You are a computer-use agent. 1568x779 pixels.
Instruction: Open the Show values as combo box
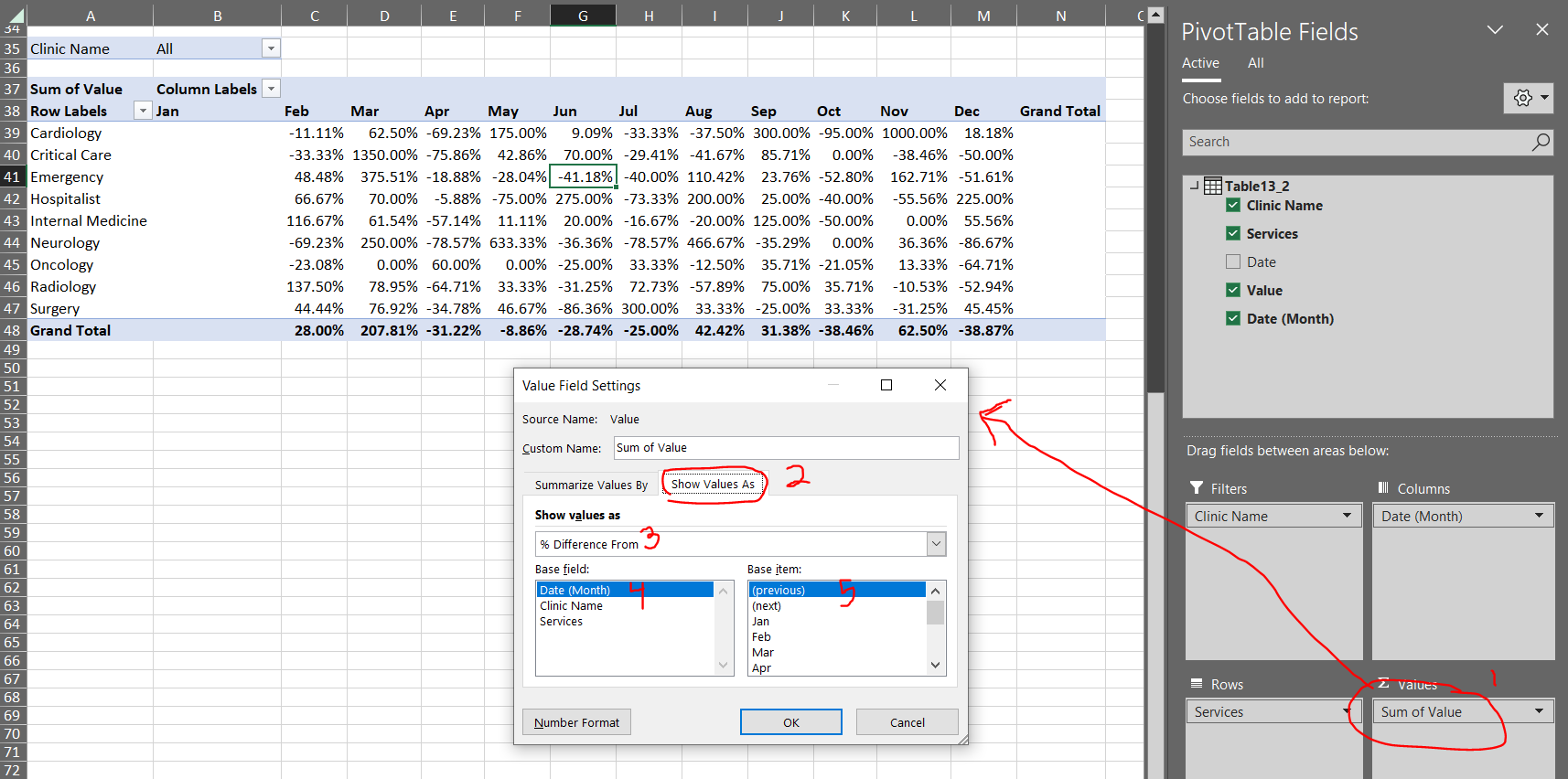[x=740, y=544]
